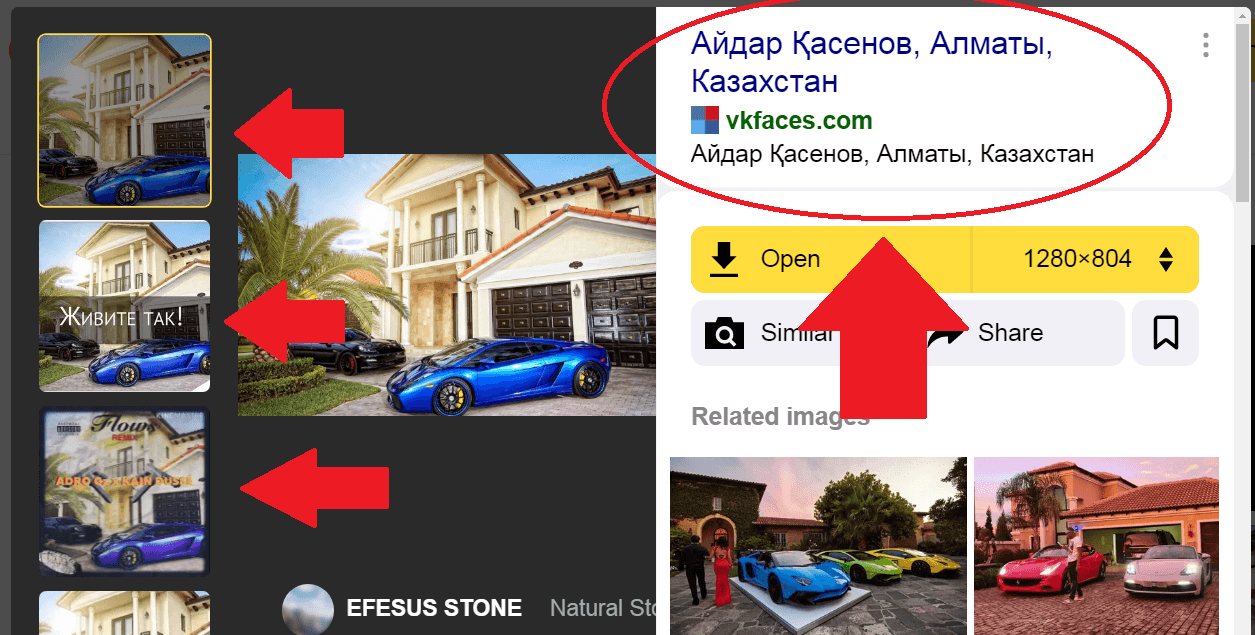Open related image with colorful Lamborghinis
Screen dimensions: 1255x635
pos(818,546)
